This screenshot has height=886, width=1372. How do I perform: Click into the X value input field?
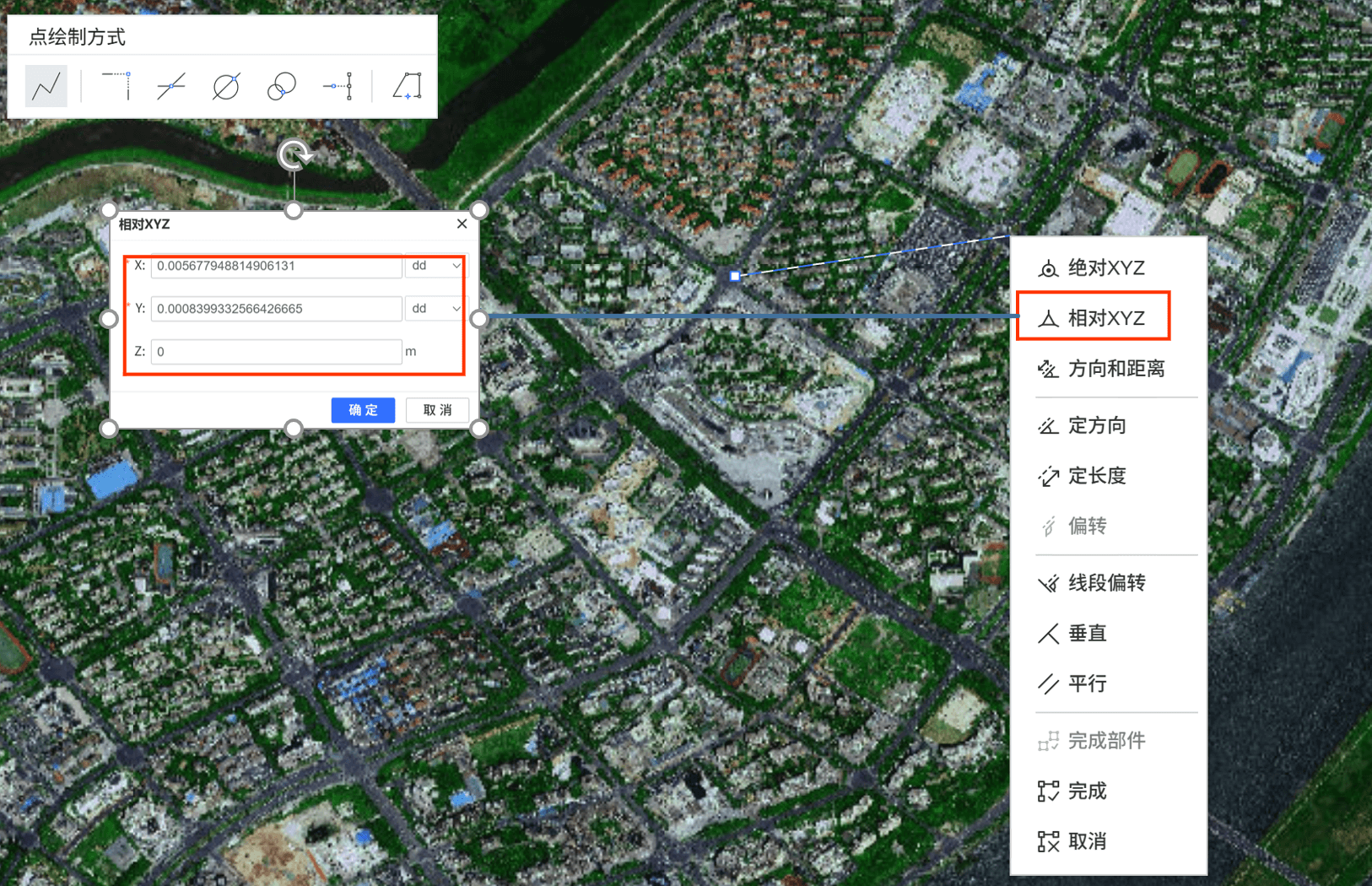coord(276,266)
